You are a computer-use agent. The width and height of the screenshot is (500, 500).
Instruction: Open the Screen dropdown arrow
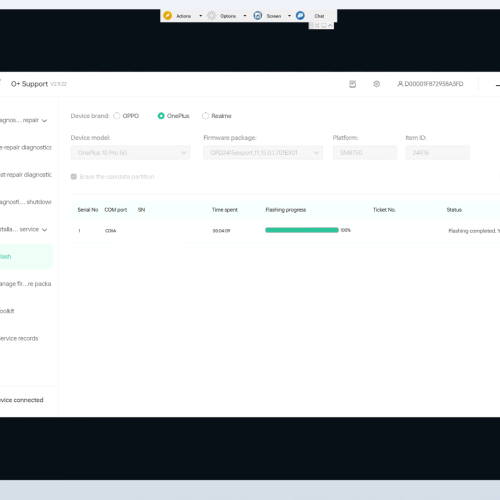[289, 16]
